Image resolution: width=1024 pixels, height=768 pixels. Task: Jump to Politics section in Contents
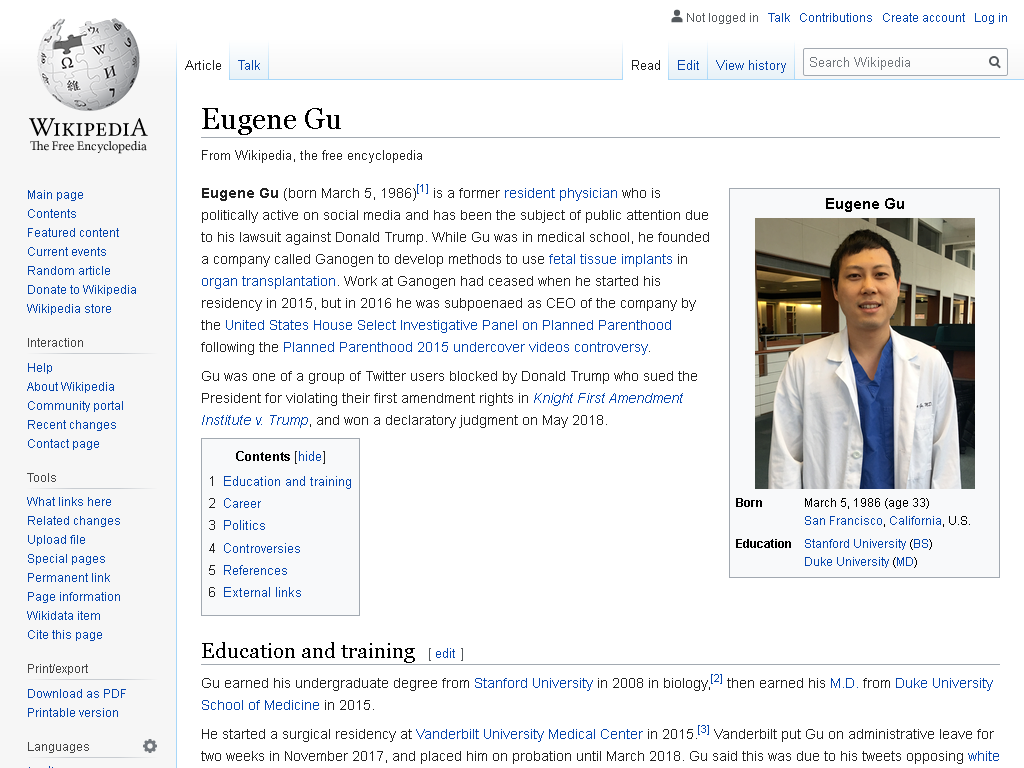point(244,526)
